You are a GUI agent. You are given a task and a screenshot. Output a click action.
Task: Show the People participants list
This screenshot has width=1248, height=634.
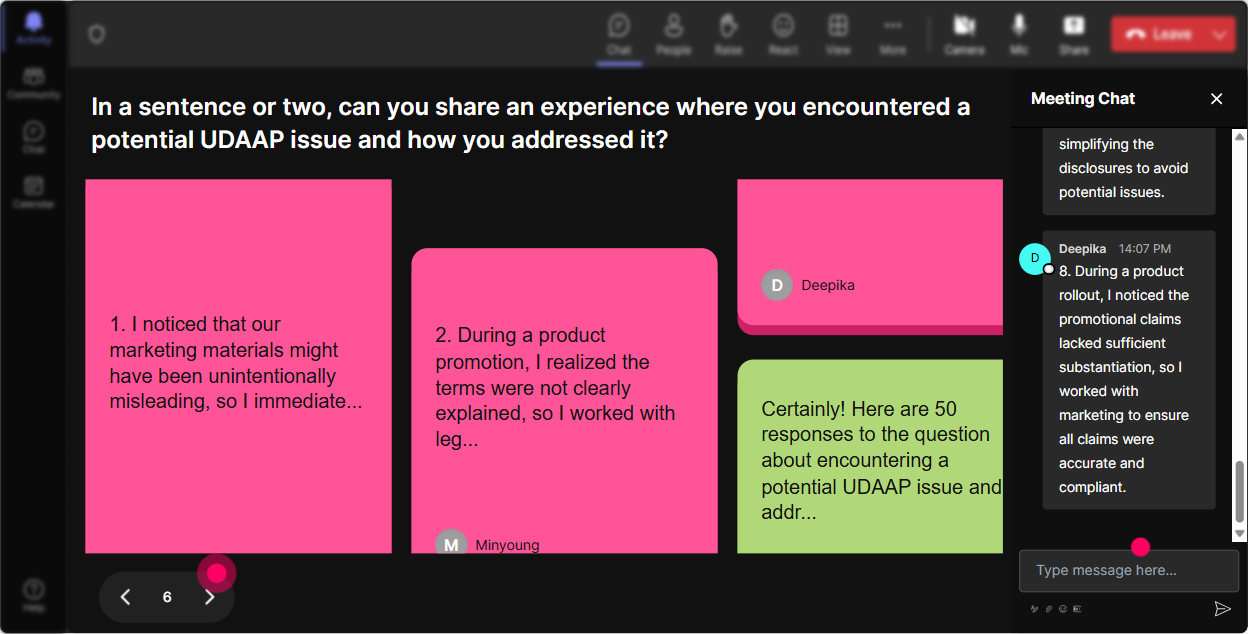coord(673,34)
